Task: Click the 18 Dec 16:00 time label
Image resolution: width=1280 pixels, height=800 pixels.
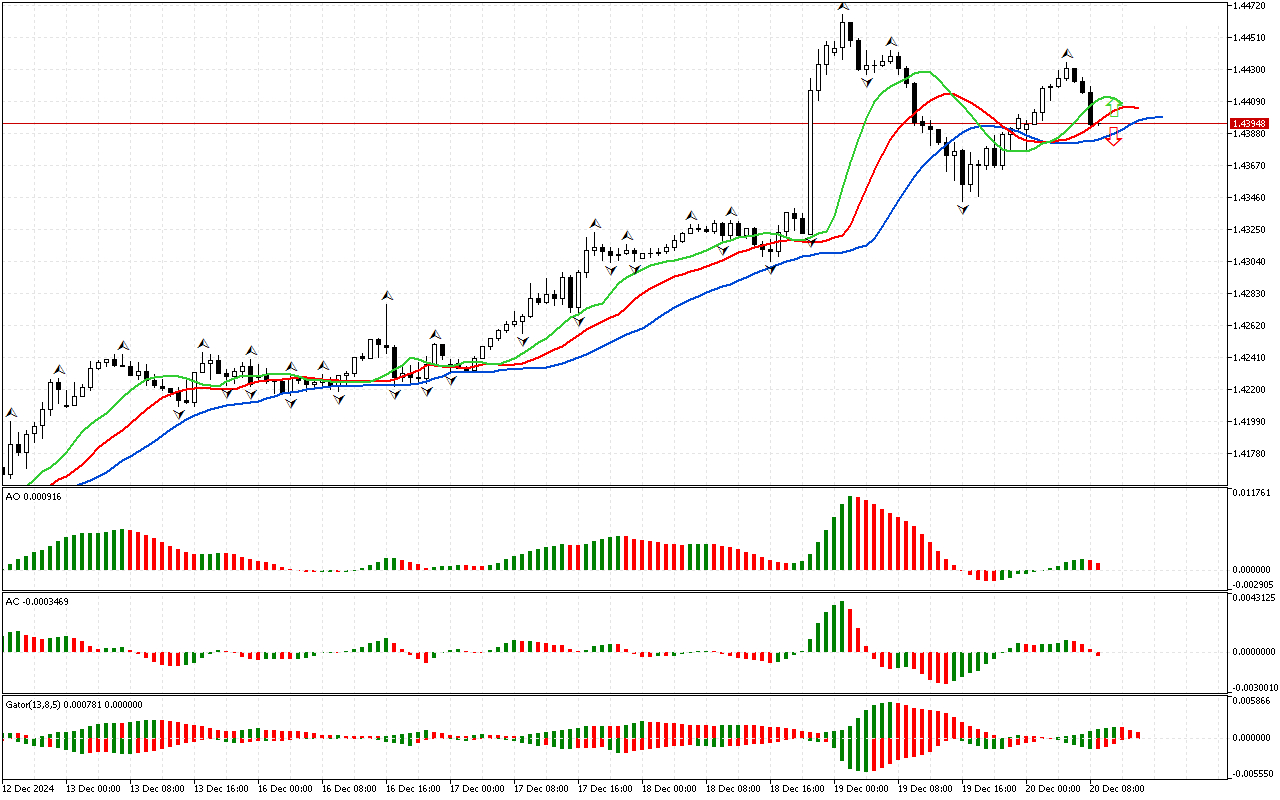Action: (x=797, y=788)
